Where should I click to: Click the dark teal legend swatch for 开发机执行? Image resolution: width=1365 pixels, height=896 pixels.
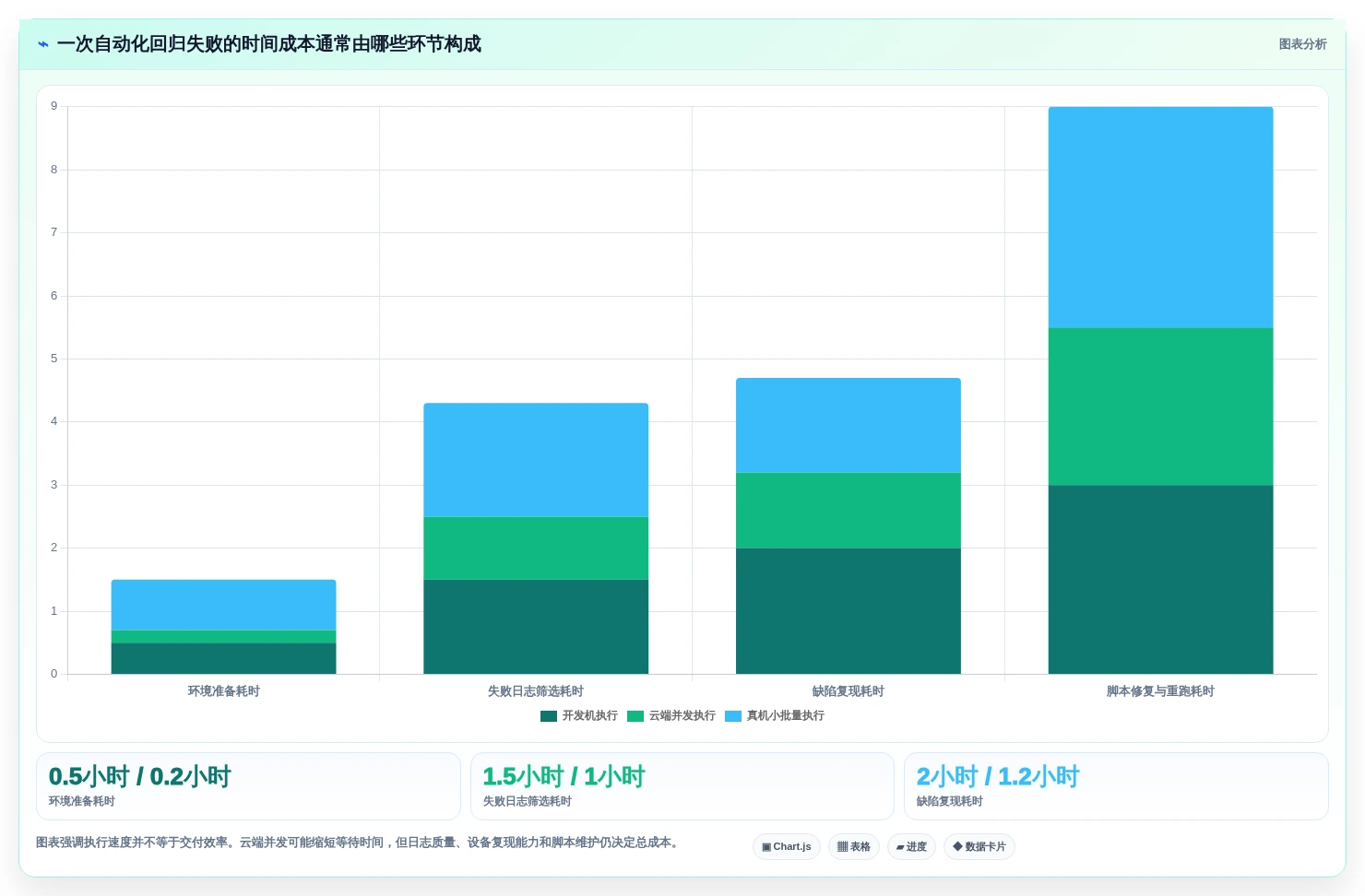point(549,716)
